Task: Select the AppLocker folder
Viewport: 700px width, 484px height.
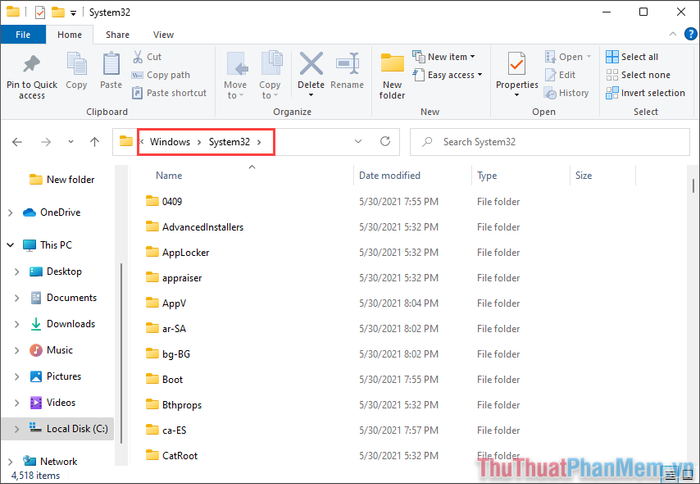Action: tap(186, 252)
